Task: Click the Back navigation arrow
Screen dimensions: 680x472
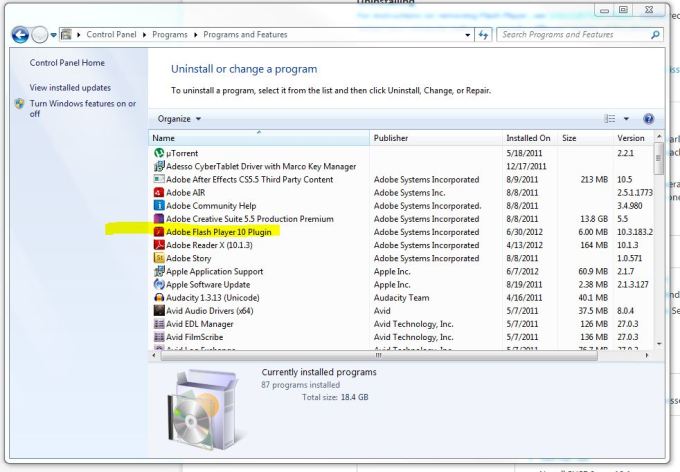Action: coord(20,35)
